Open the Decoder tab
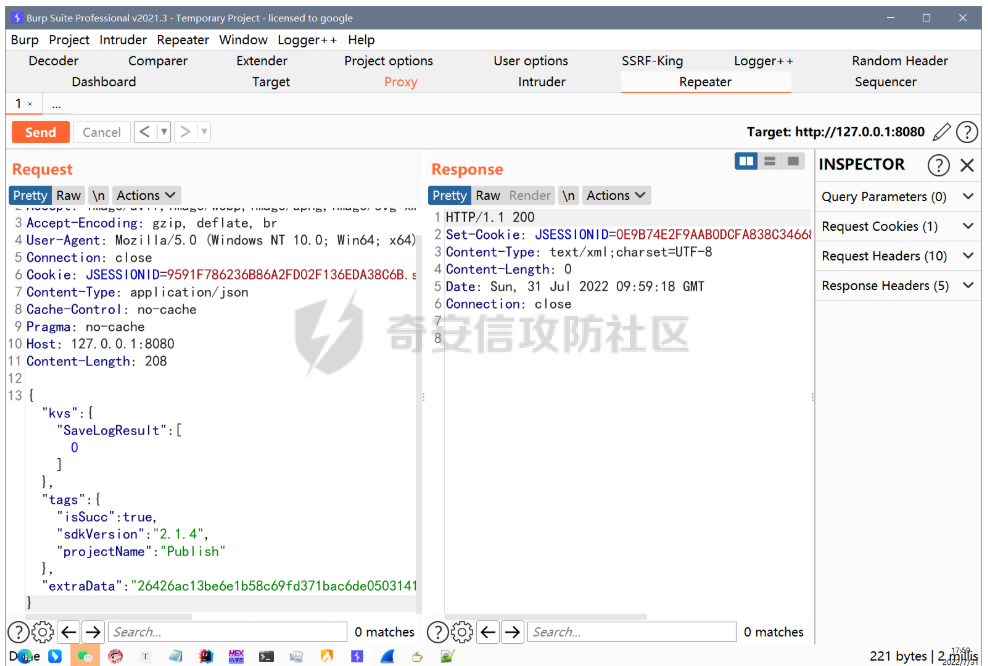This screenshot has height=666, width=988. (54, 61)
